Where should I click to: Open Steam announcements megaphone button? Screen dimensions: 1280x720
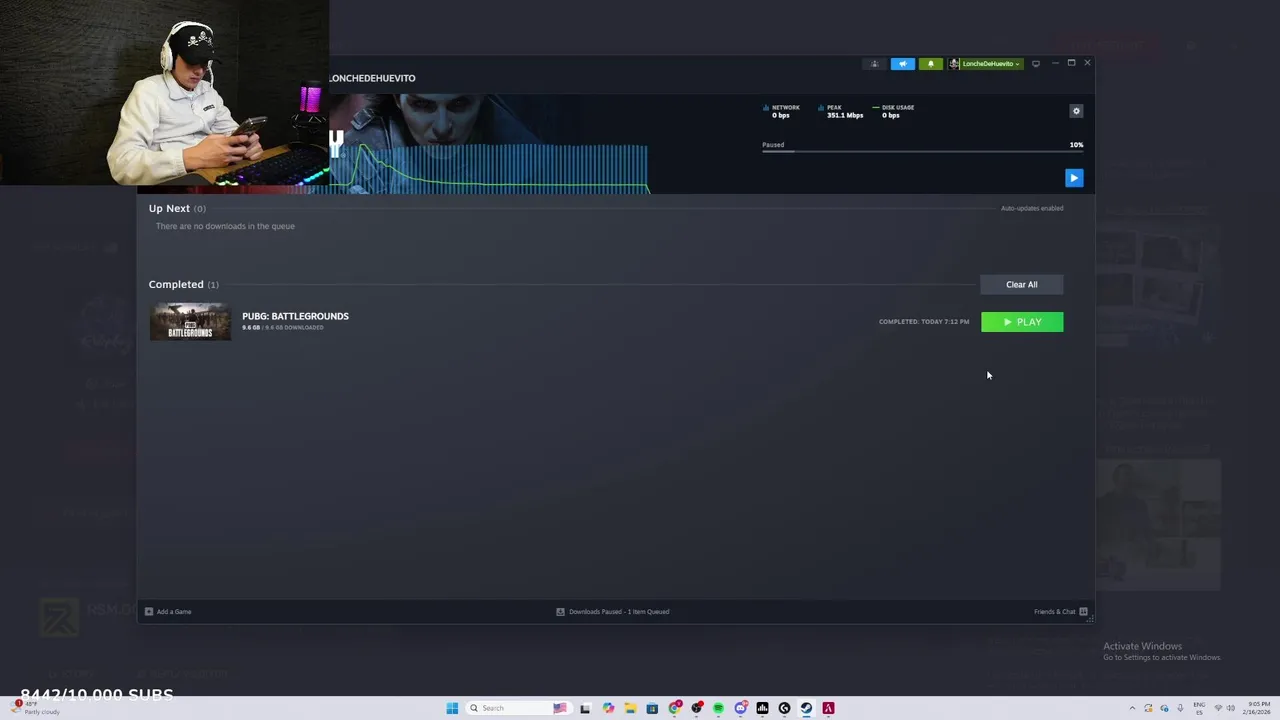(x=902, y=64)
